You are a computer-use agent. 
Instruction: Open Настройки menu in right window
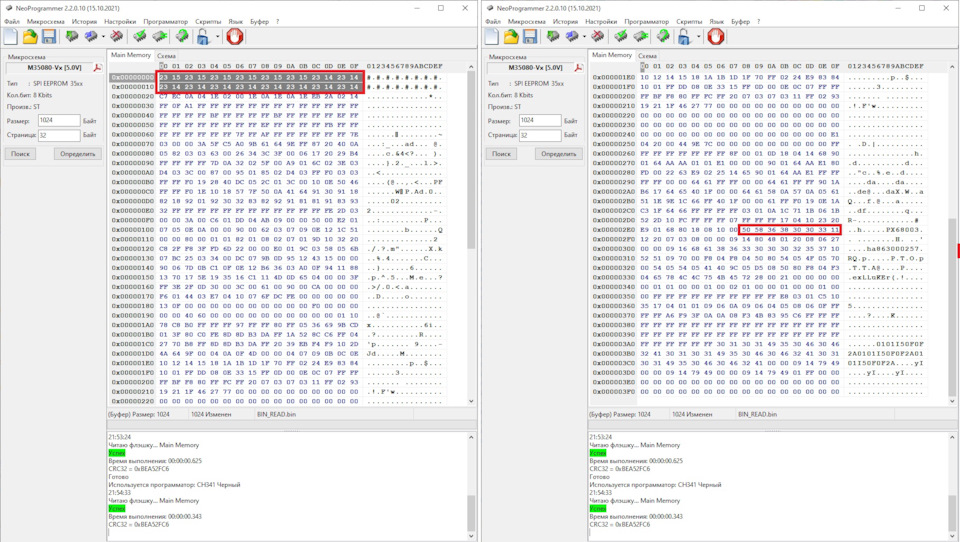[x=601, y=21]
